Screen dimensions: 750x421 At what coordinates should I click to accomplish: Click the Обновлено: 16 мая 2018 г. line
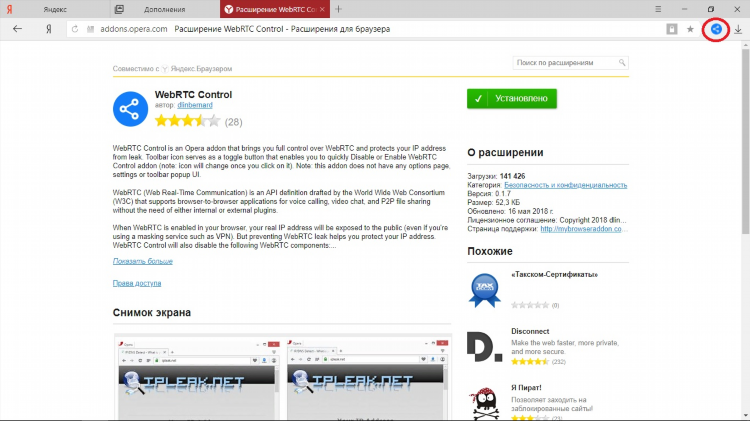[x=510, y=211]
